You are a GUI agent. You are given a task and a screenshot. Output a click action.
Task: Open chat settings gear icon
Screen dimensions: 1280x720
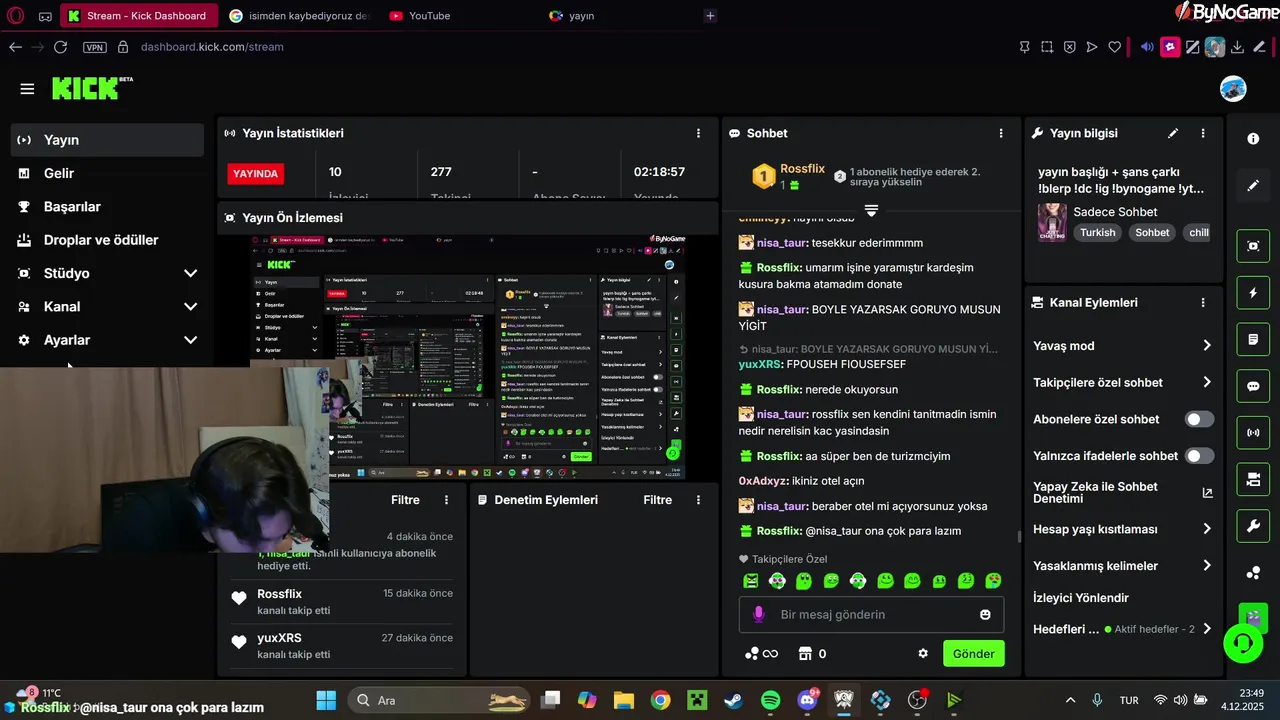click(x=923, y=654)
